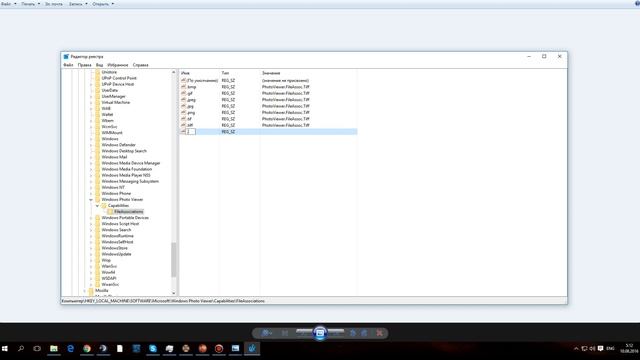Switch input language via ENG indicator
The width and height of the screenshot is (640, 360).
pos(611,349)
